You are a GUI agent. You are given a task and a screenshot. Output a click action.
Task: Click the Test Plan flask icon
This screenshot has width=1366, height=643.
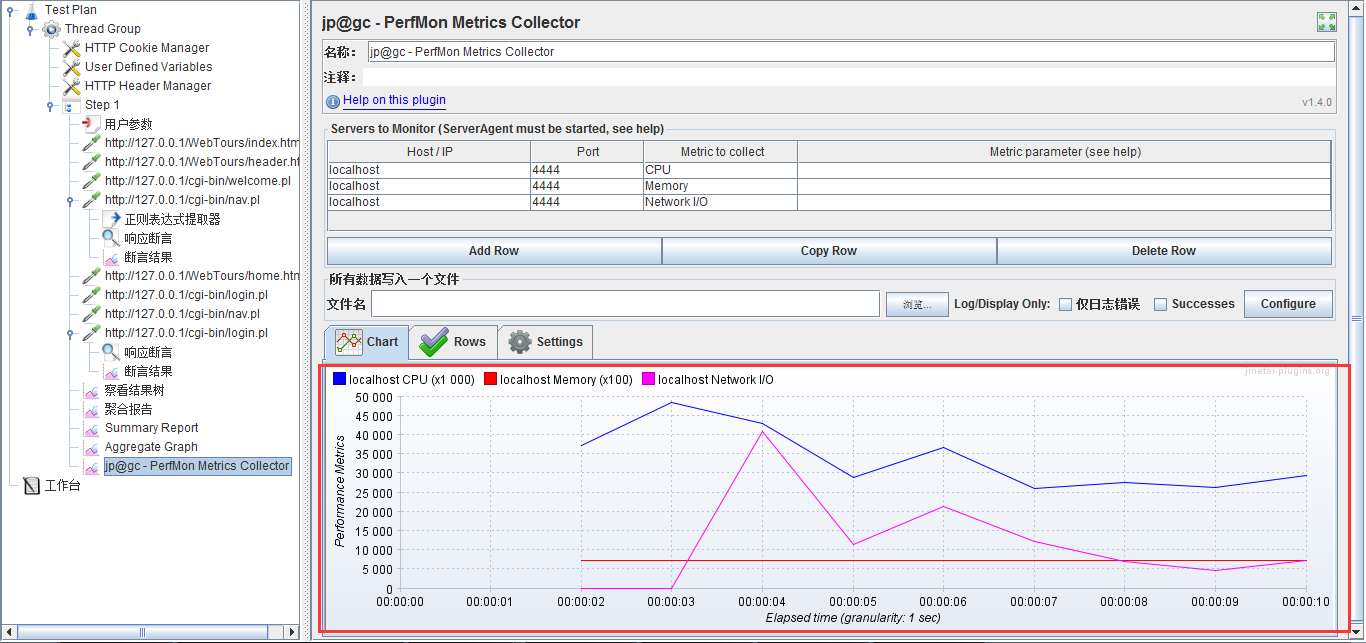tap(31, 10)
